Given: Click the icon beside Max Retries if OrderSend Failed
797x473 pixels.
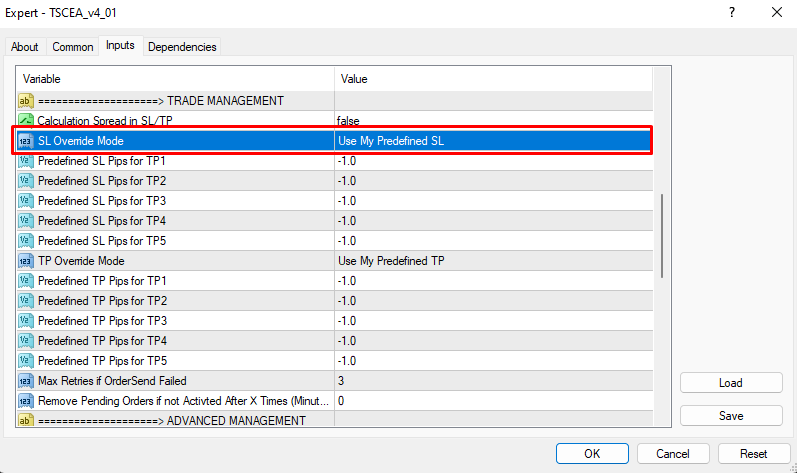Looking at the screenshot, I should [x=26, y=381].
